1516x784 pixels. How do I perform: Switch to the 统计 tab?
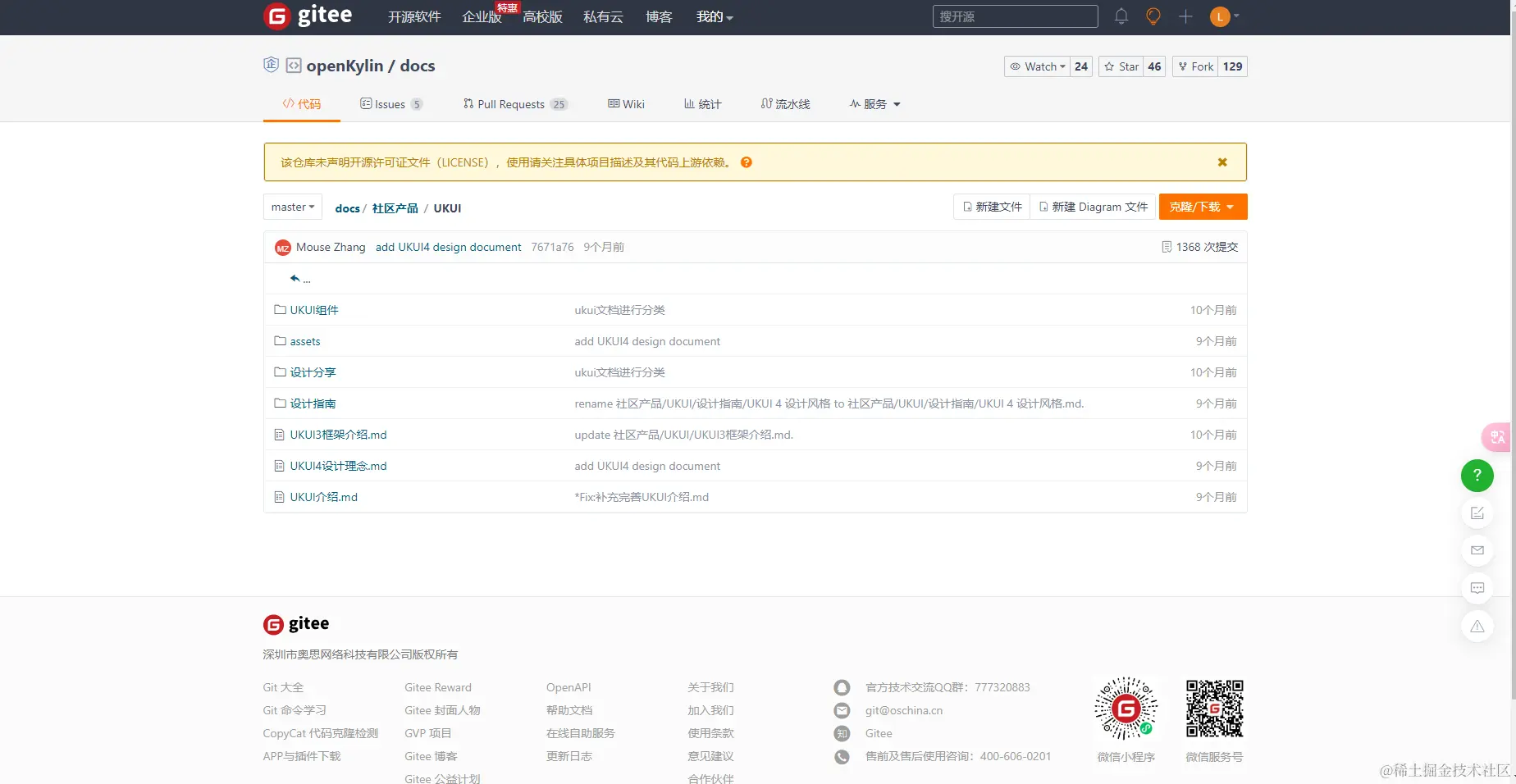click(703, 104)
